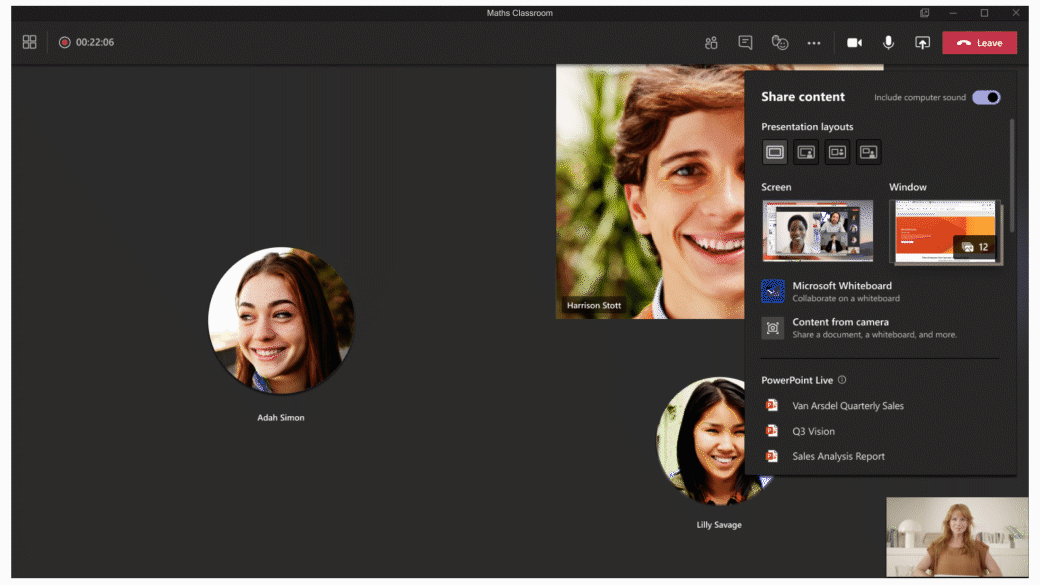
Task: Leave the meeting
Action: tap(979, 43)
